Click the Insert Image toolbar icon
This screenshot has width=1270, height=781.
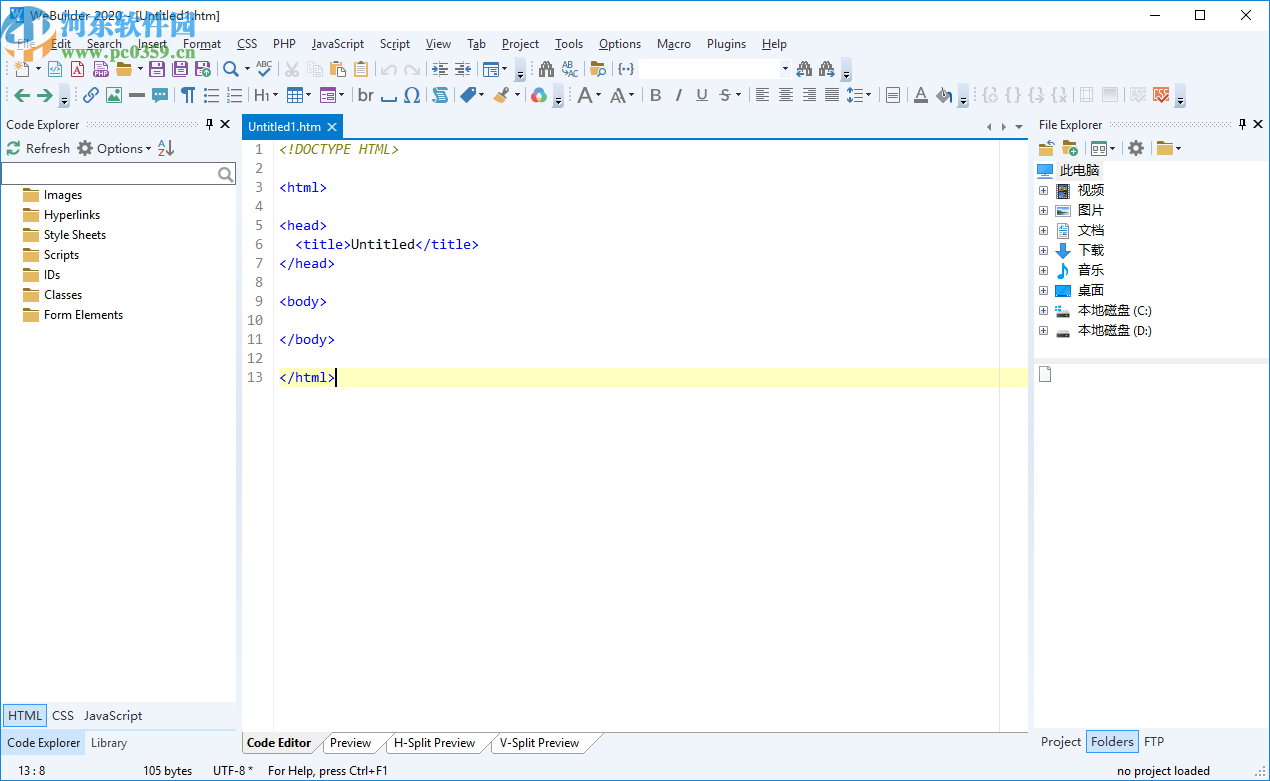114,95
